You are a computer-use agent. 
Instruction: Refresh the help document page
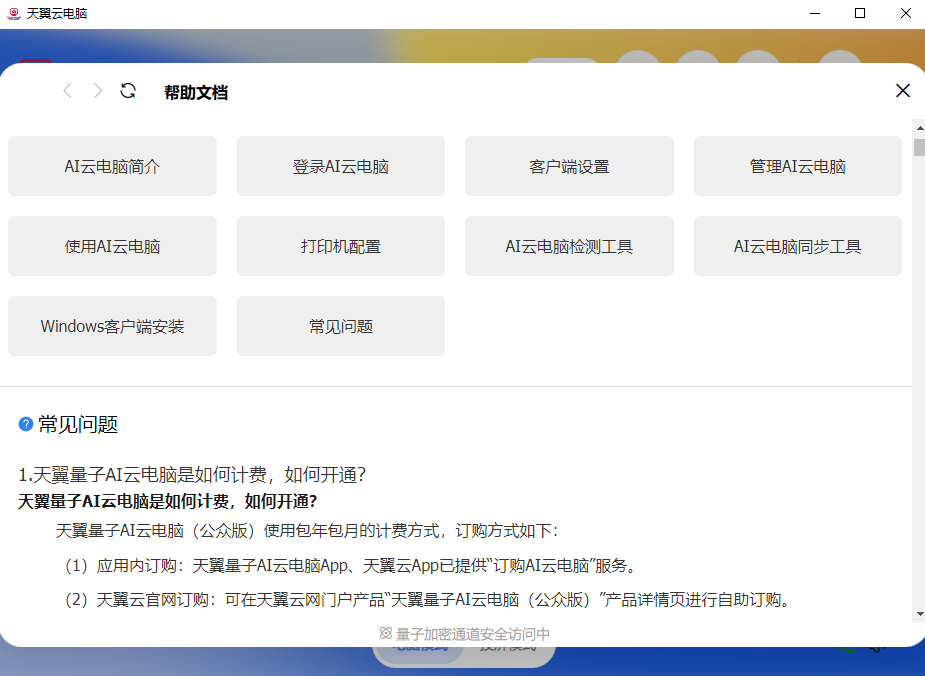pyautogui.click(x=128, y=91)
